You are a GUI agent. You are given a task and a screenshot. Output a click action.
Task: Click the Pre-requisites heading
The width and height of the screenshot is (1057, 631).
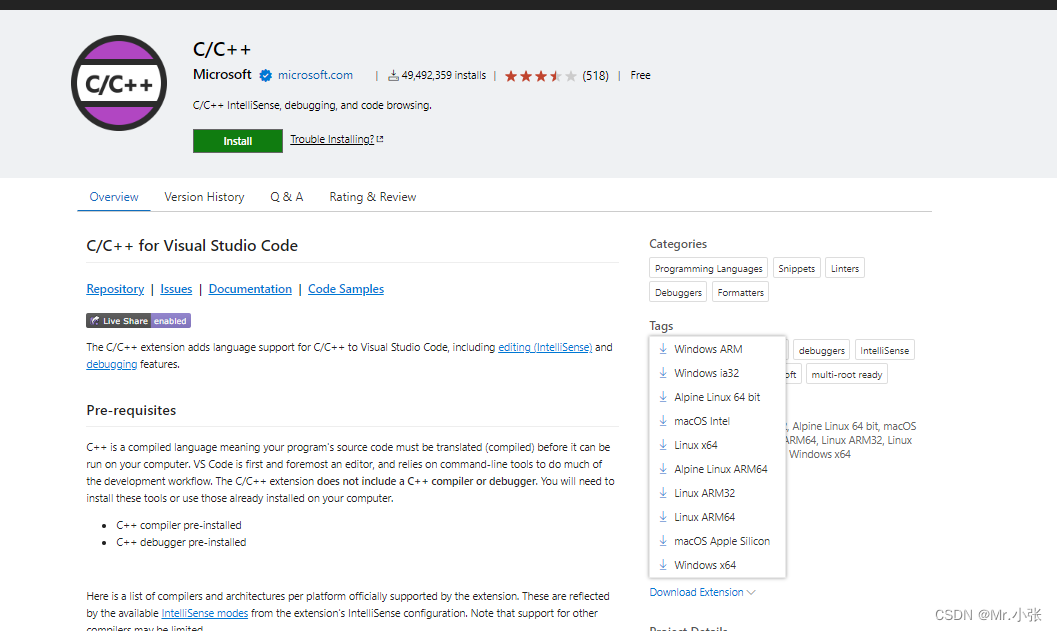click(x=131, y=411)
